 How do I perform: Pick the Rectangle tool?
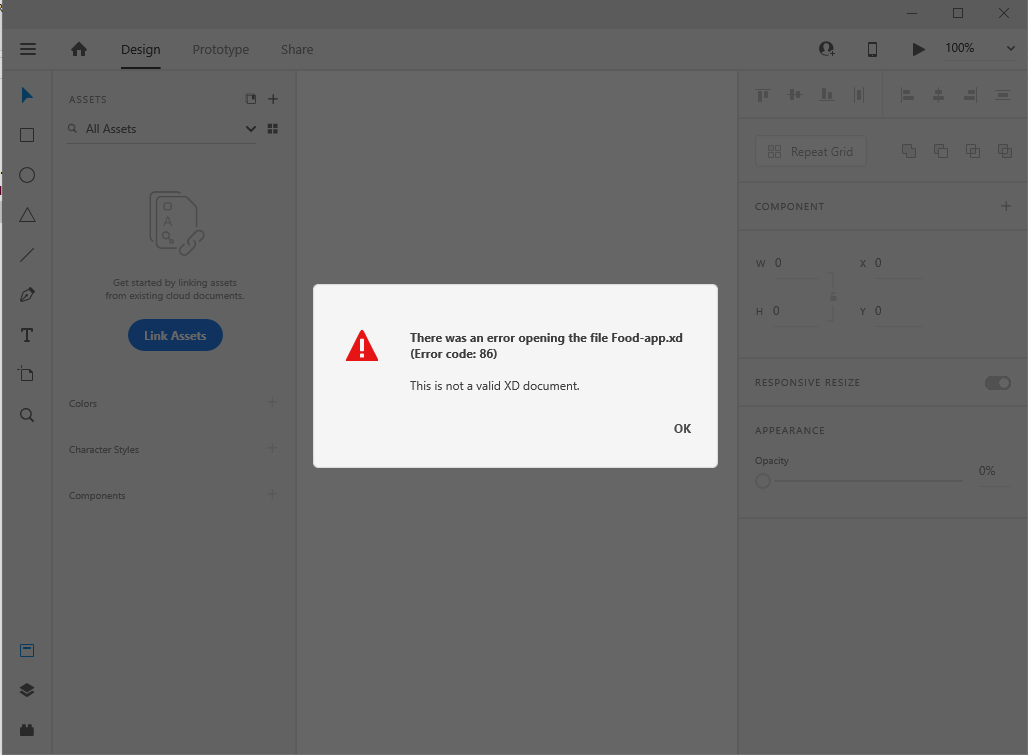(27, 135)
